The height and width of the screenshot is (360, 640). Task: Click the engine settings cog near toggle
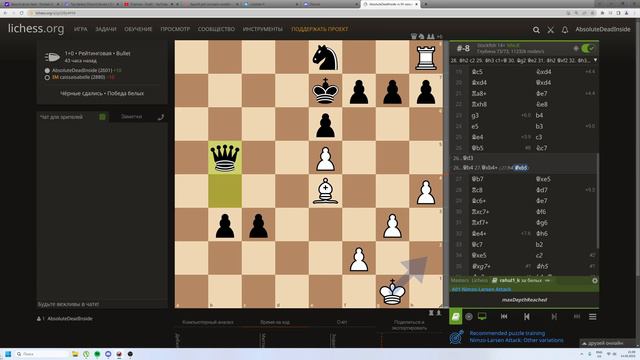point(576,48)
